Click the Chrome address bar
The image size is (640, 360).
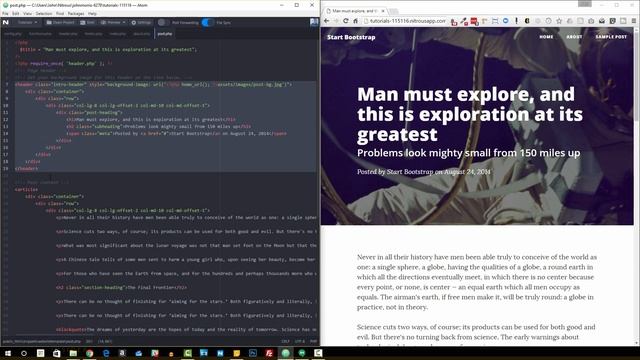point(407,21)
